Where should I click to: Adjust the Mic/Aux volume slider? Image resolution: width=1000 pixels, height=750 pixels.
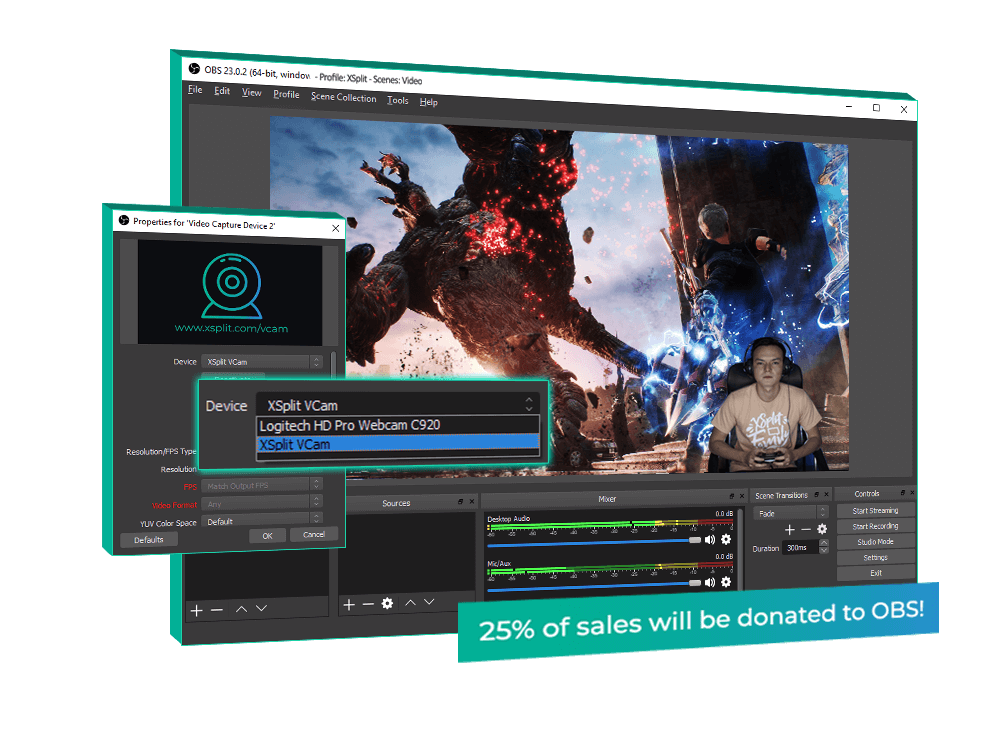594,585
